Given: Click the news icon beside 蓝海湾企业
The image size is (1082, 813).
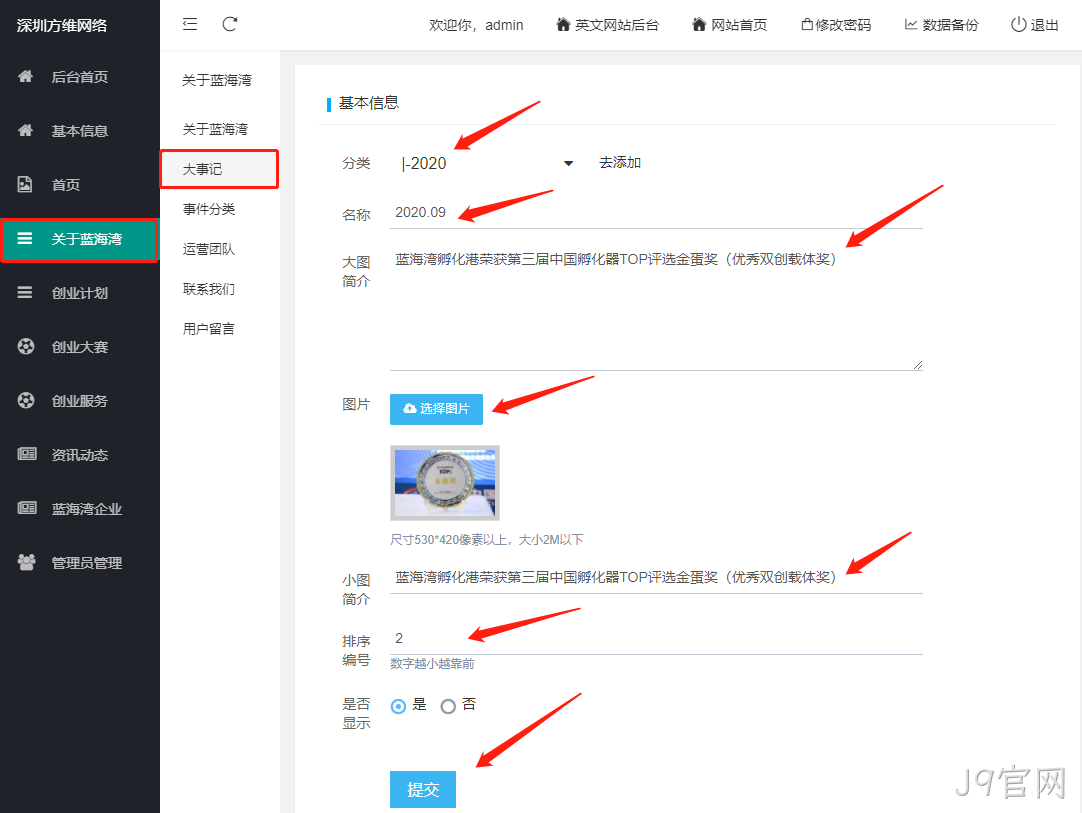Looking at the screenshot, I should pyautogui.click(x=26, y=507).
